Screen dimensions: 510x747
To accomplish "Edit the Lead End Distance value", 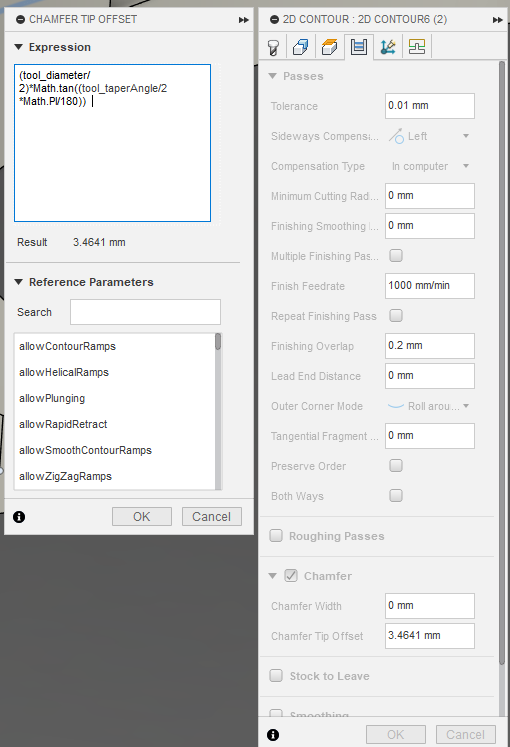I will pos(430,376).
